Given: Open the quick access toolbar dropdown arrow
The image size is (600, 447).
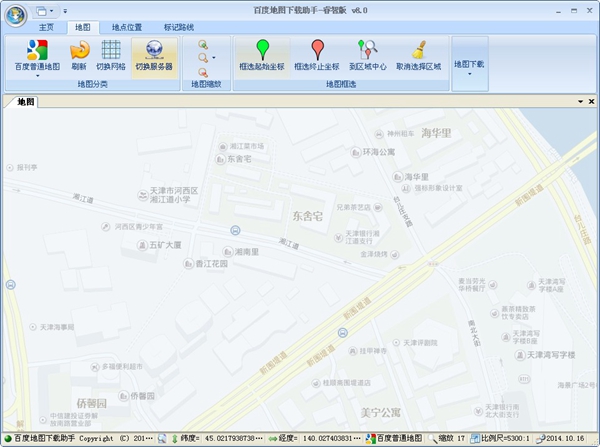Looking at the screenshot, I should click(65, 11).
